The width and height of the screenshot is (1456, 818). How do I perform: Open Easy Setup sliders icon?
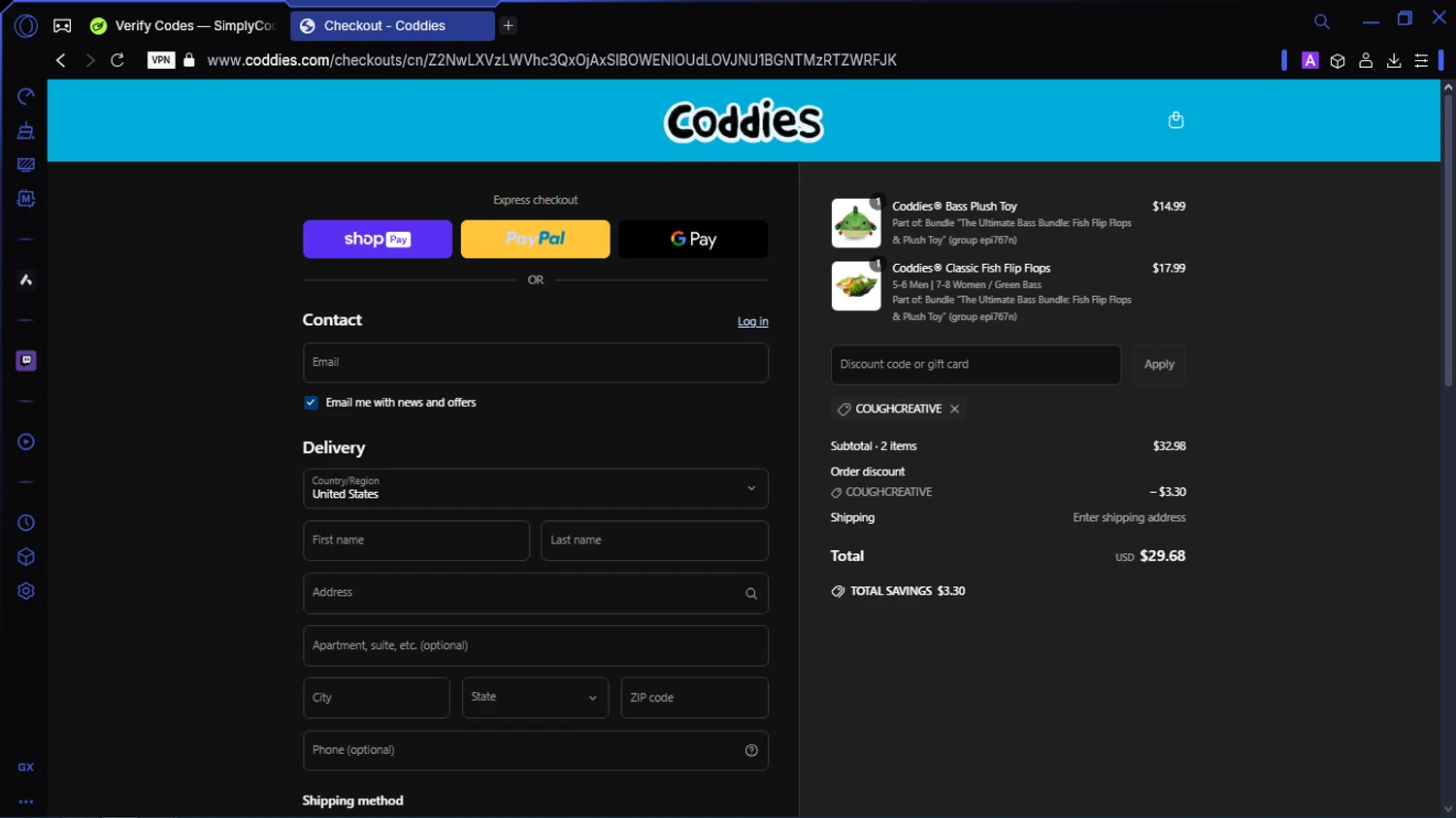(1421, 60)
